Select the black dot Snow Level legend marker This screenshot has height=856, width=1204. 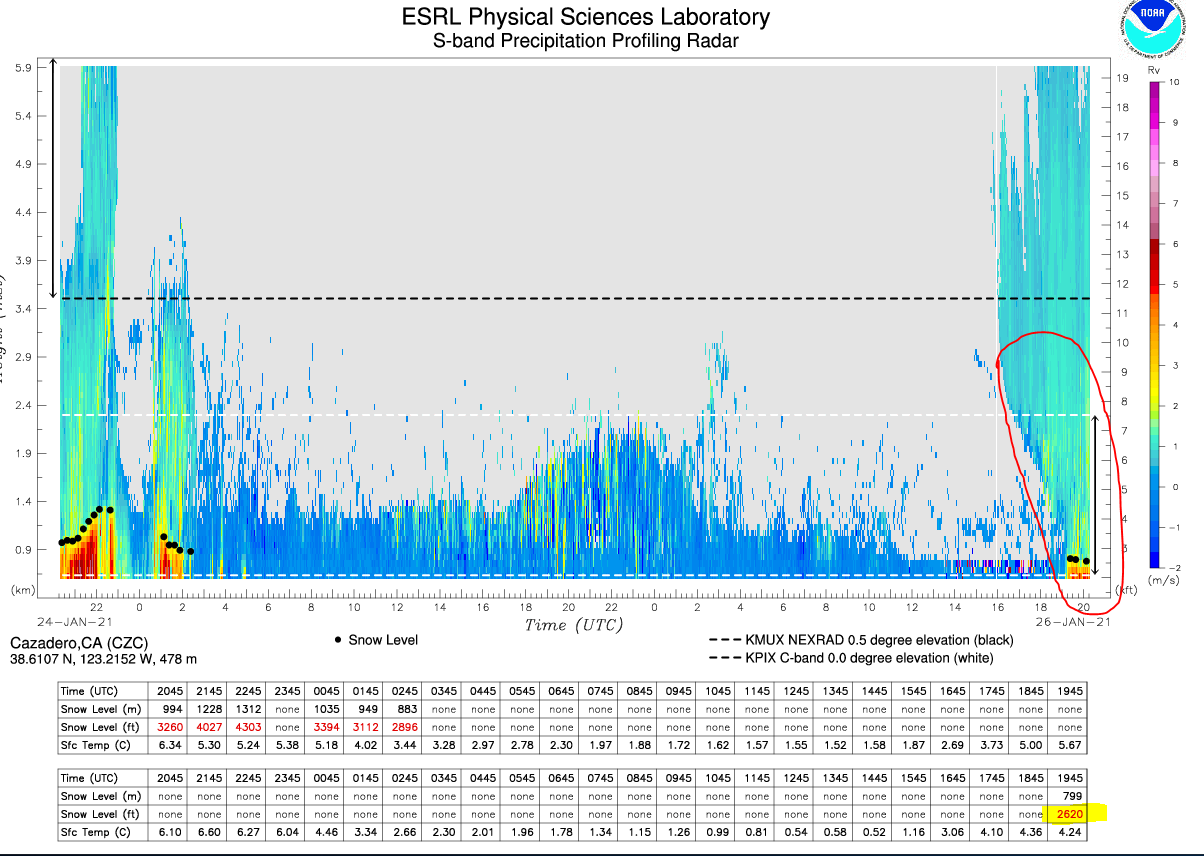[x=338, y=640]
